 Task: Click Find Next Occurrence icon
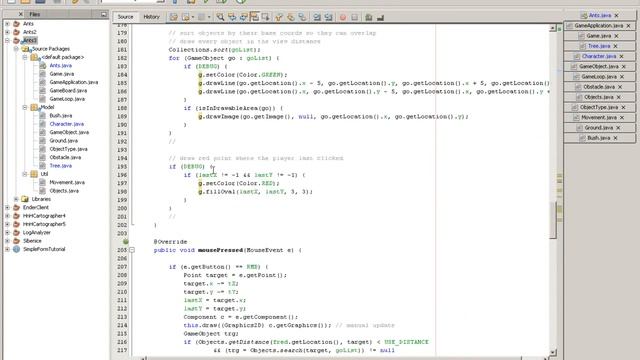243,17
